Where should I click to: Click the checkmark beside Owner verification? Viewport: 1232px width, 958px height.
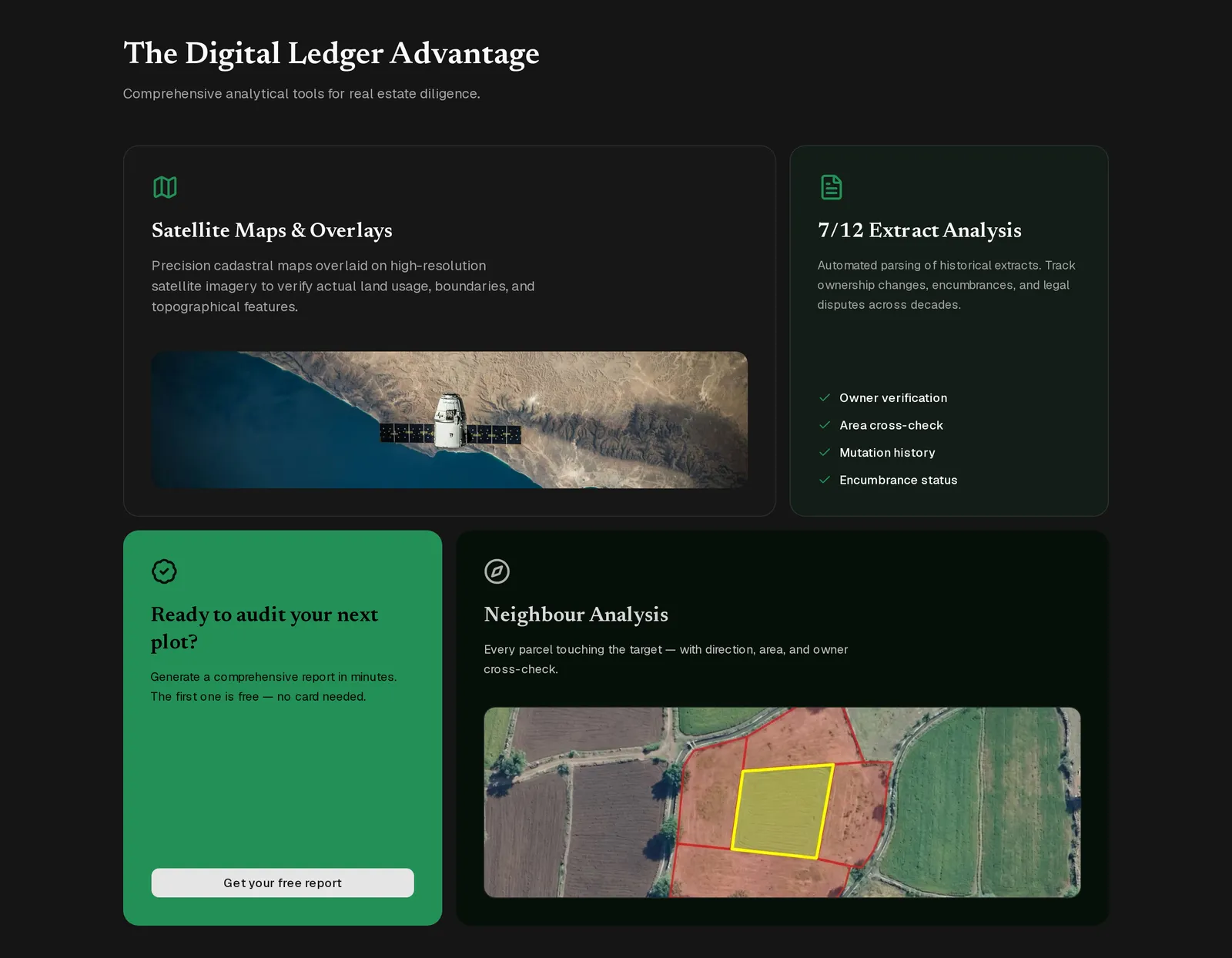pyautogui.click(x=825, y=397)
